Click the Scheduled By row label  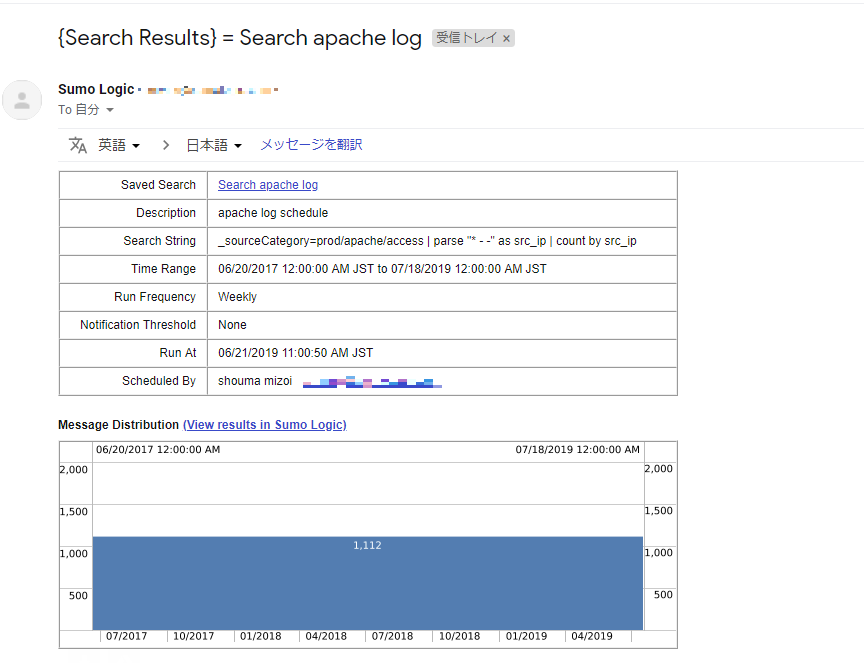159,381
